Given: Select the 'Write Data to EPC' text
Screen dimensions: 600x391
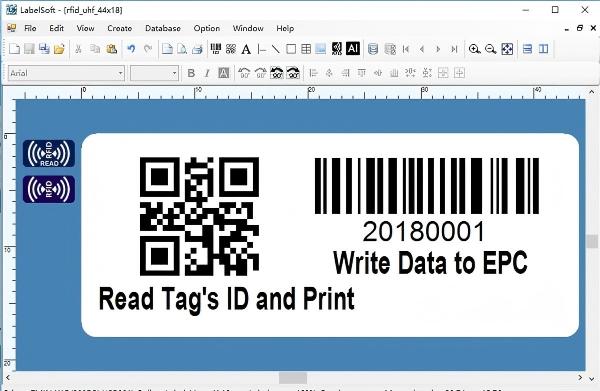Looking at the screenshot, I should point(430,263).
